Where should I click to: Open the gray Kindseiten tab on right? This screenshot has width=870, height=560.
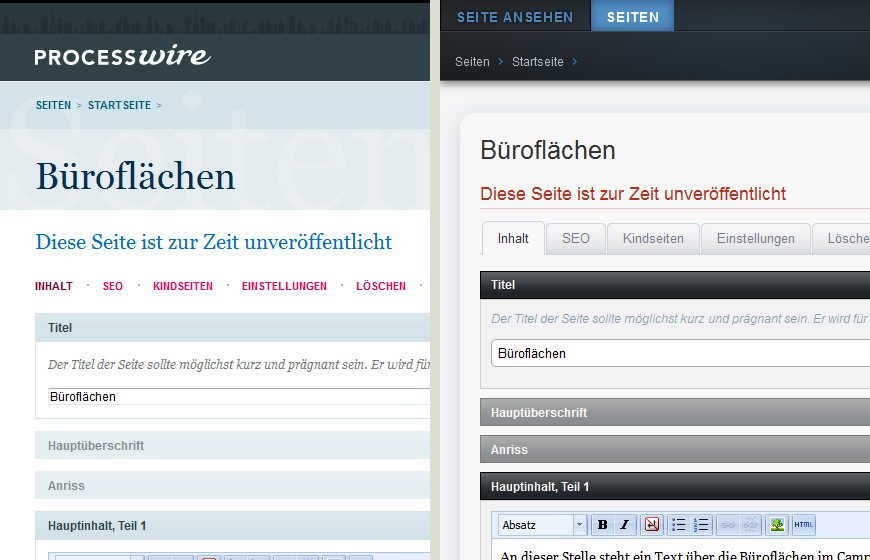click(x=653, y=239)
